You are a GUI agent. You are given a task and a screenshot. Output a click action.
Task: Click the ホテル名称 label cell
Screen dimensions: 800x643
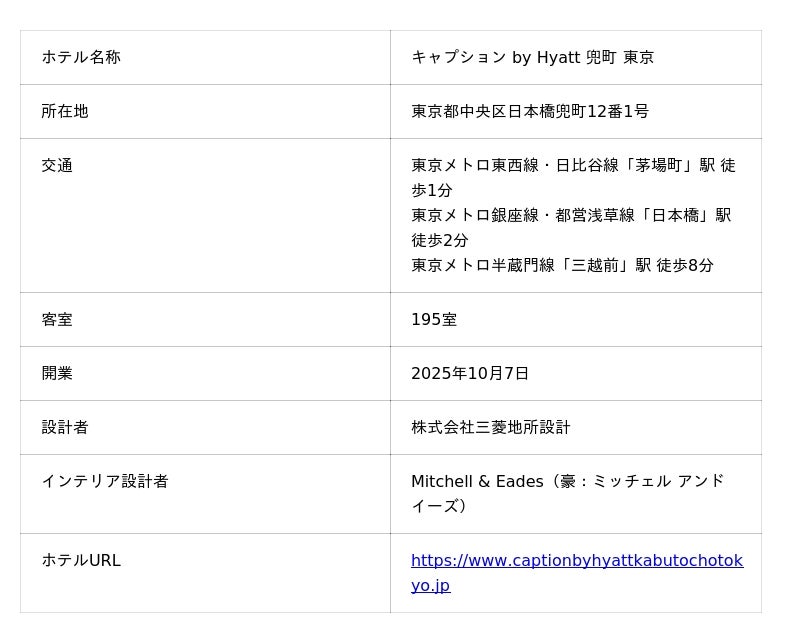pyautogui.click(x=81, y=58)
